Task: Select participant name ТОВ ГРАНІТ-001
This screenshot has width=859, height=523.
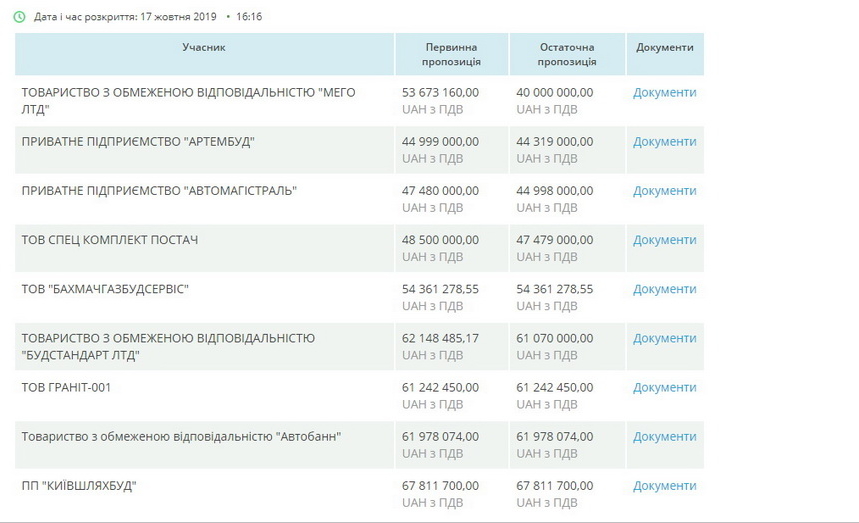Action: click(x=66, y=387)
